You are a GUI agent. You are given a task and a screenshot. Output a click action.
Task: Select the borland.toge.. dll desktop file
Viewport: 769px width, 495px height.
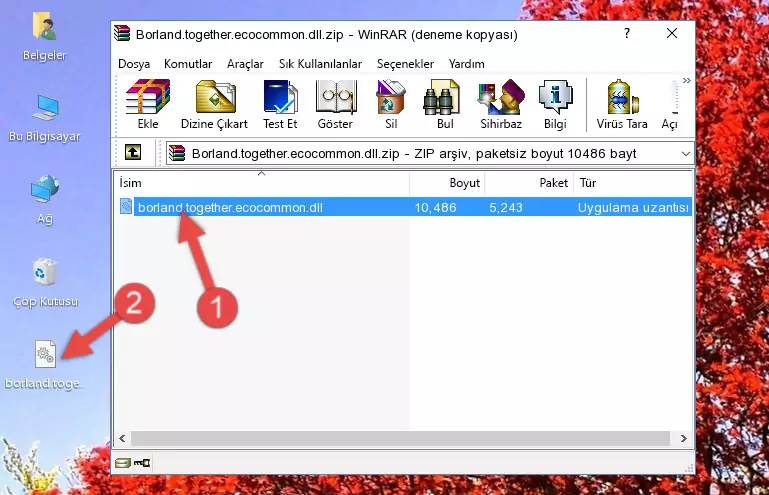[45, 365]
